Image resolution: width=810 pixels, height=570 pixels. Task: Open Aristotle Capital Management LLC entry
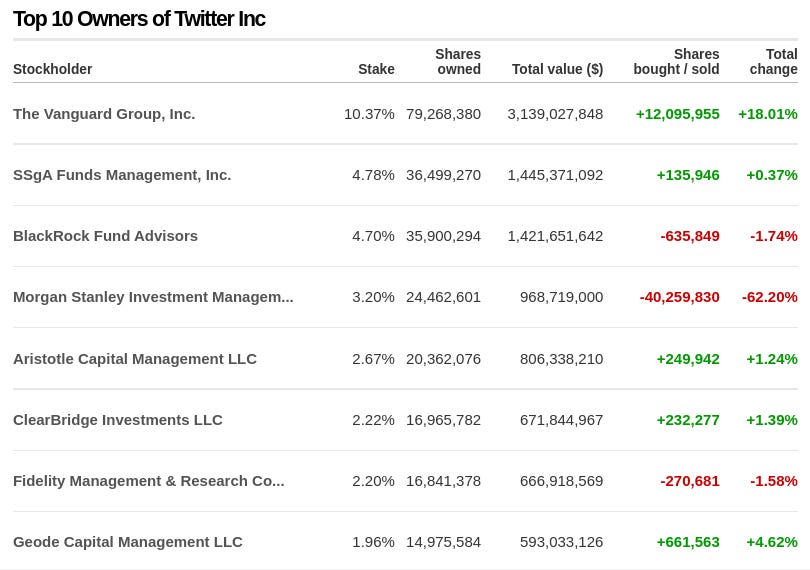click(135, 359)
